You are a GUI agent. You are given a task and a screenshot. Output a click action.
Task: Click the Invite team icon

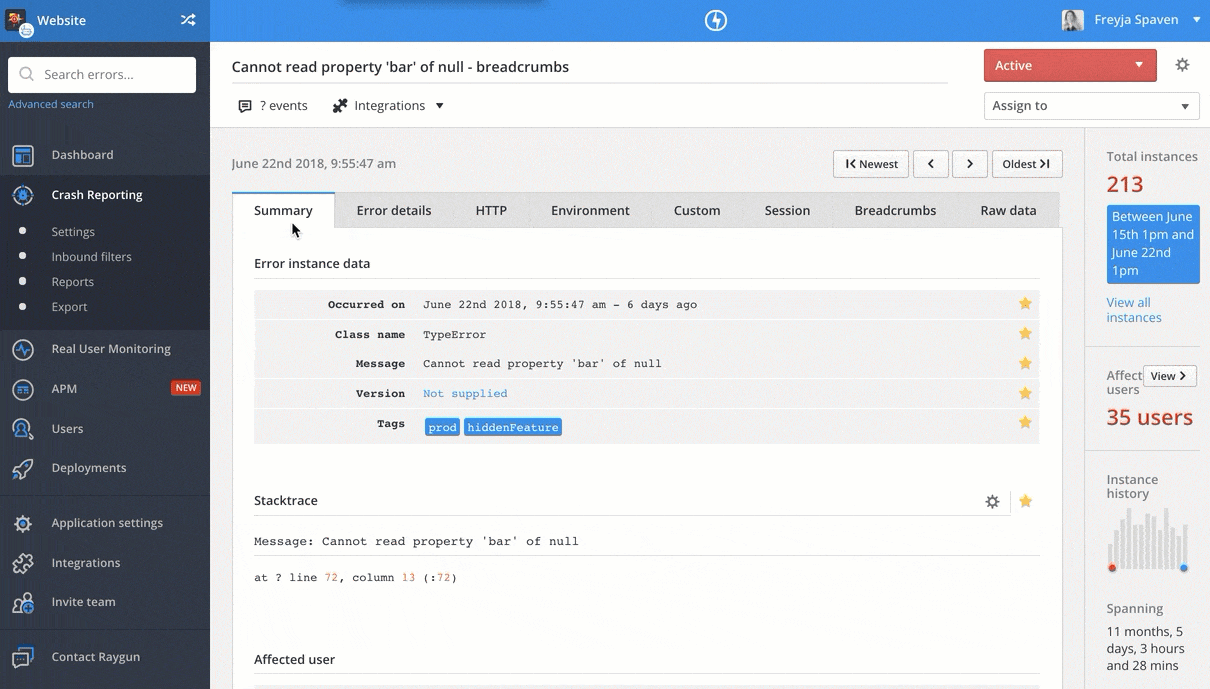(23, 602)
